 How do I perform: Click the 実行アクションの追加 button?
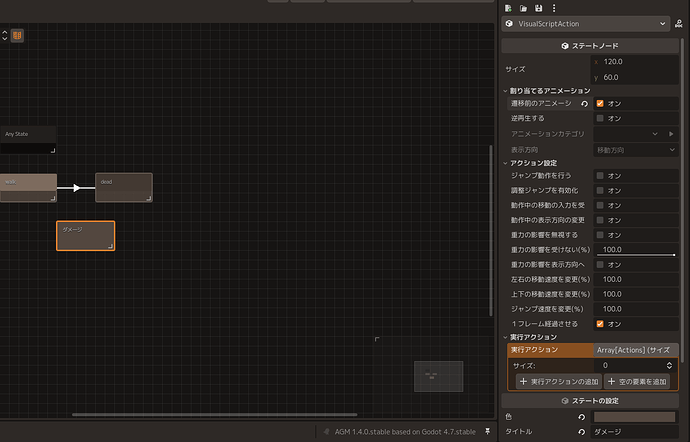[558, 381]
